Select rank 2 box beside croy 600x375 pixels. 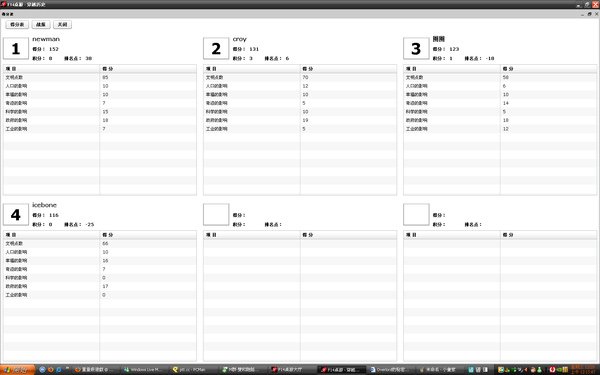(216, 49)
